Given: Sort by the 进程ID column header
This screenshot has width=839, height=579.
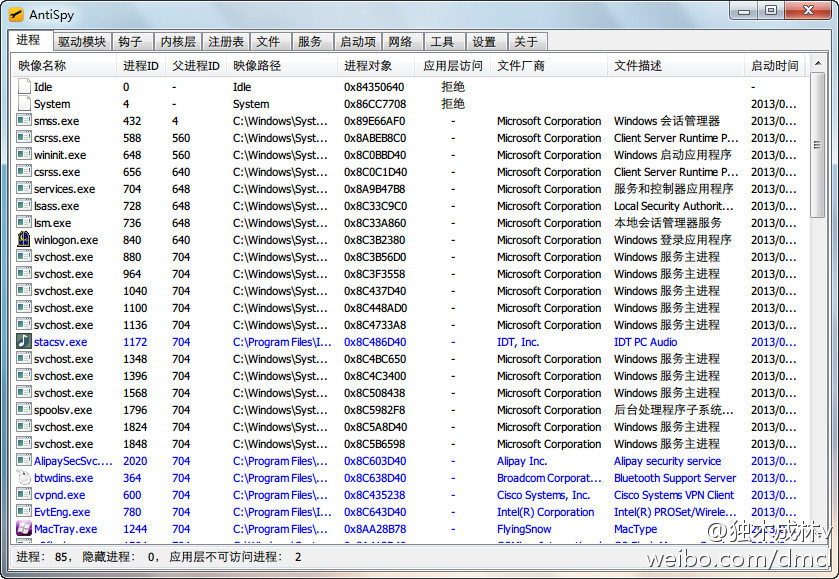Looking at the screenshot, I should point(140,66).
